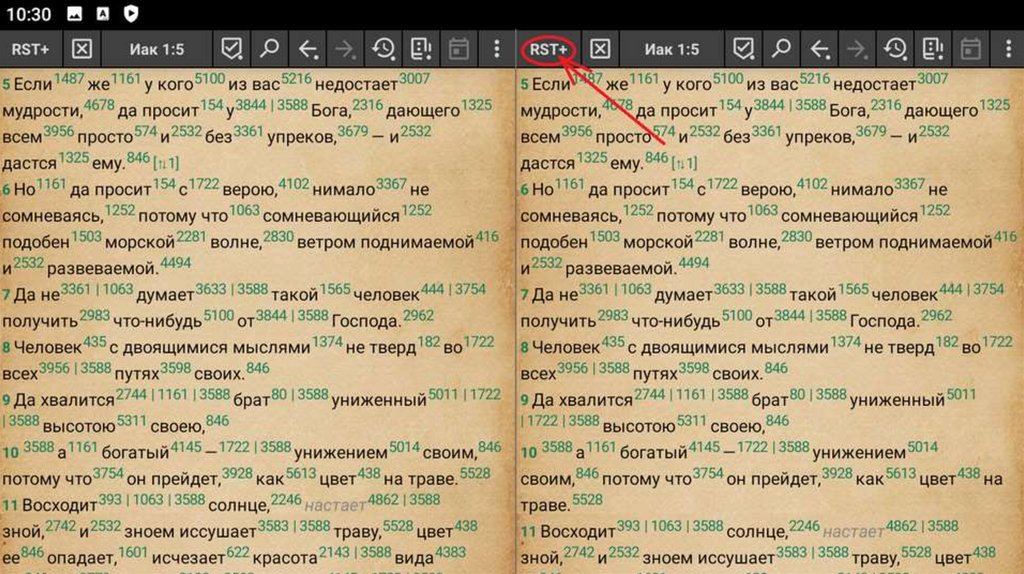Tap Strong's number 3007 in left pane

pyautogui.click(x=414, y=79)
